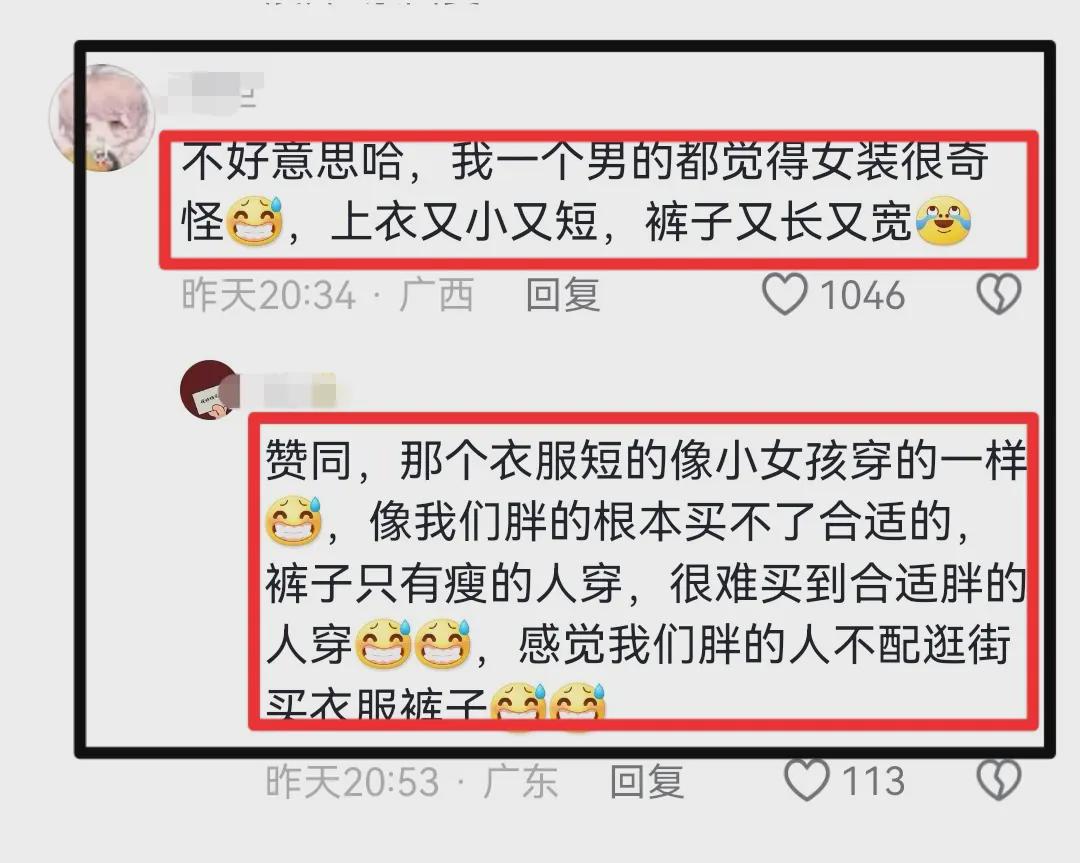Like the 广东 reply with 113 likes
The width and height of the screenshot is (1080, 863).
point(807,780)
